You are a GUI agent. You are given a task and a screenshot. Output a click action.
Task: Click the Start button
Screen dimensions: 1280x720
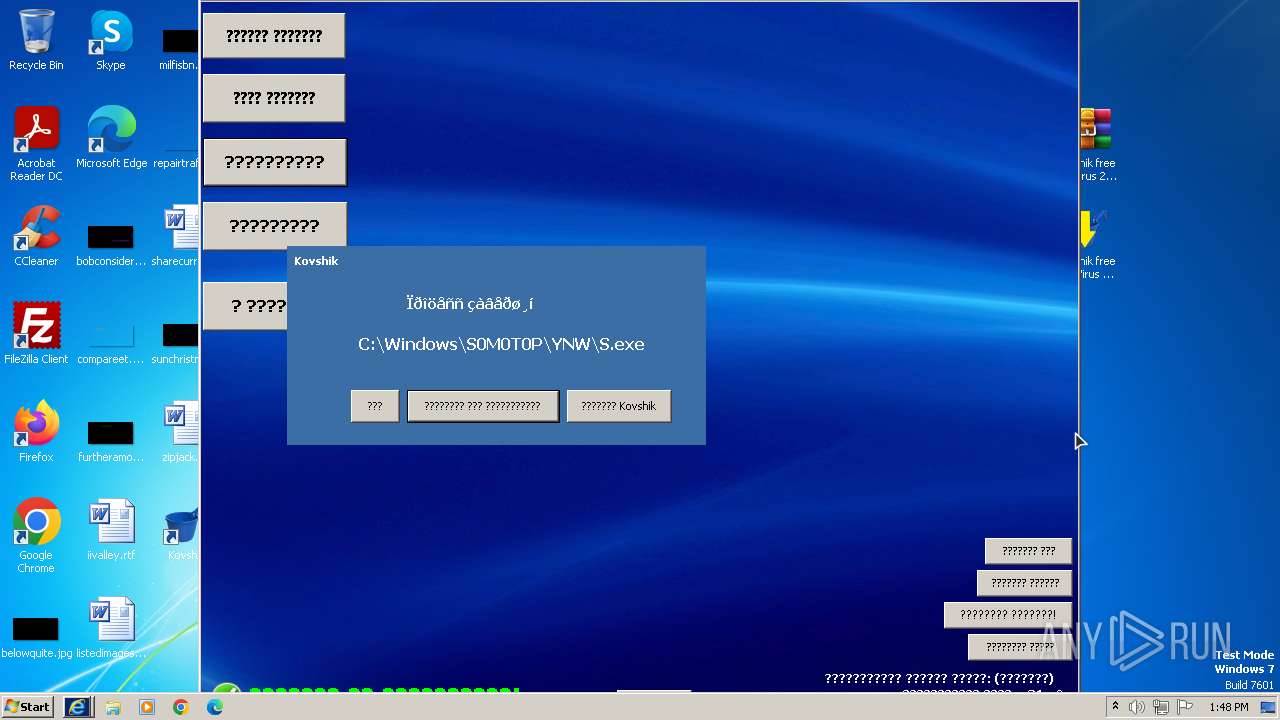pos(28,707)
